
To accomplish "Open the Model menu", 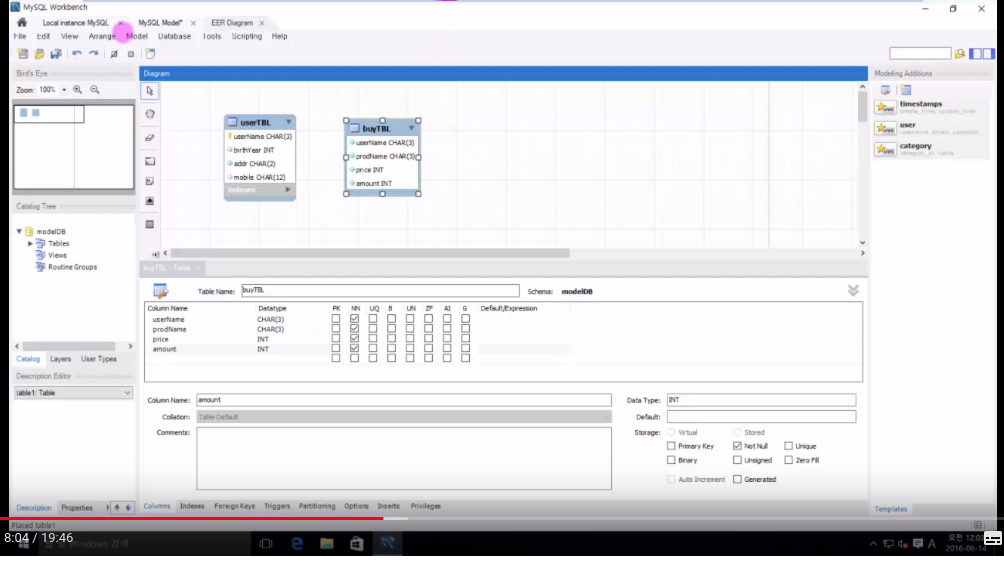I will click(x=136, y=37).
